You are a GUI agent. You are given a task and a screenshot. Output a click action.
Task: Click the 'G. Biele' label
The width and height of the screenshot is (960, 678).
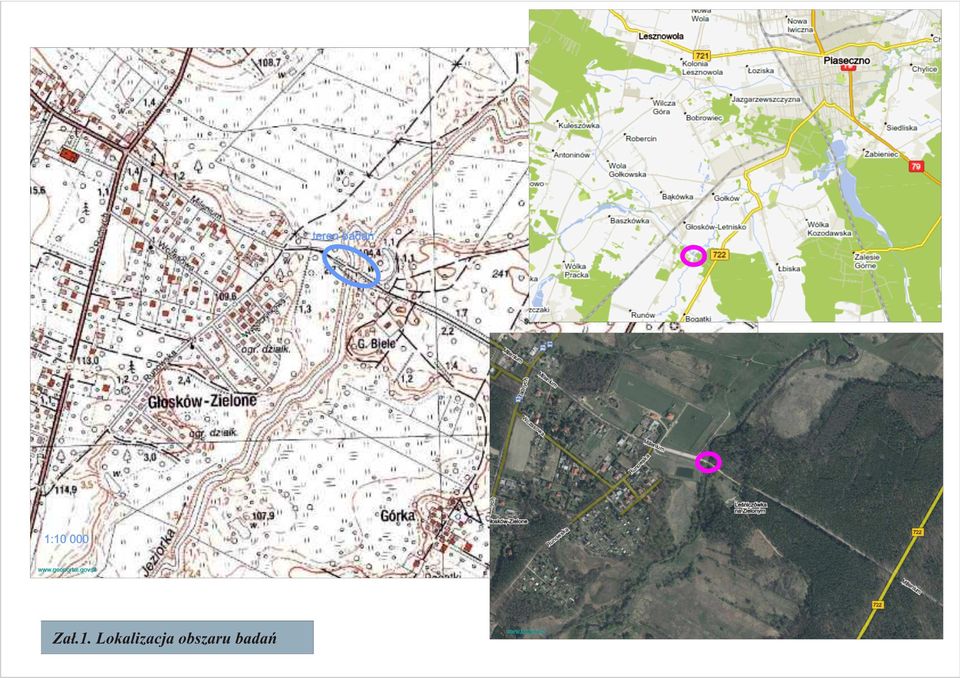click(x=377, y=343)
